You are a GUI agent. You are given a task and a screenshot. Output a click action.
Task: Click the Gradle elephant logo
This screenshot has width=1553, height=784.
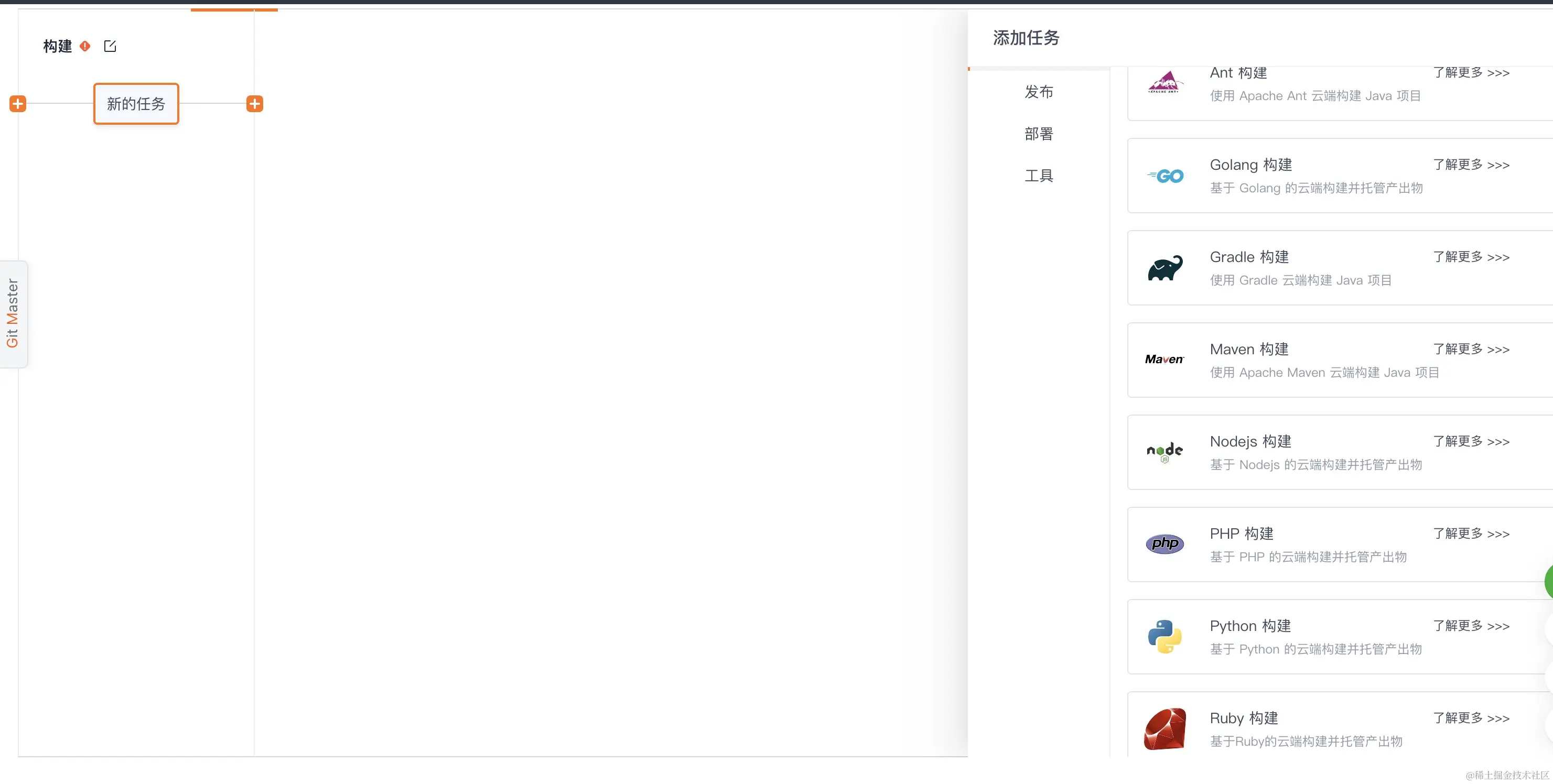click(x=1165, y=268)
